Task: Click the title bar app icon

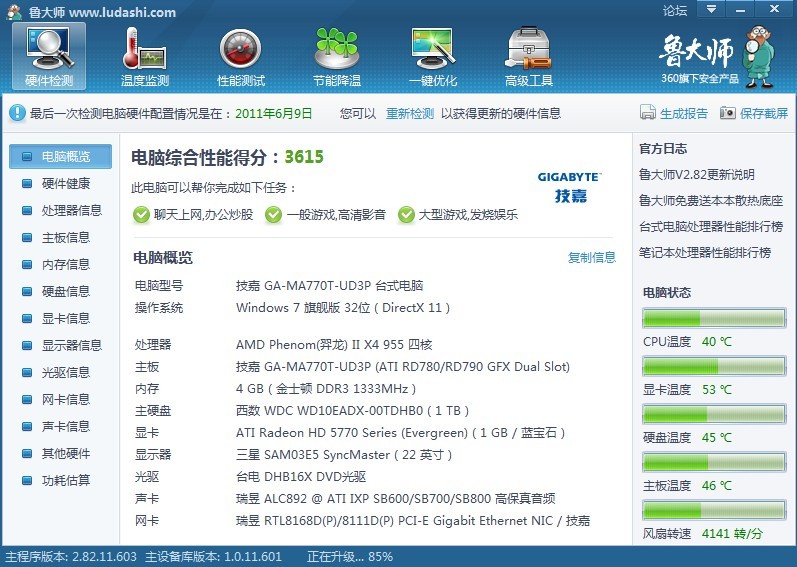Action: [x=14, y=11]
